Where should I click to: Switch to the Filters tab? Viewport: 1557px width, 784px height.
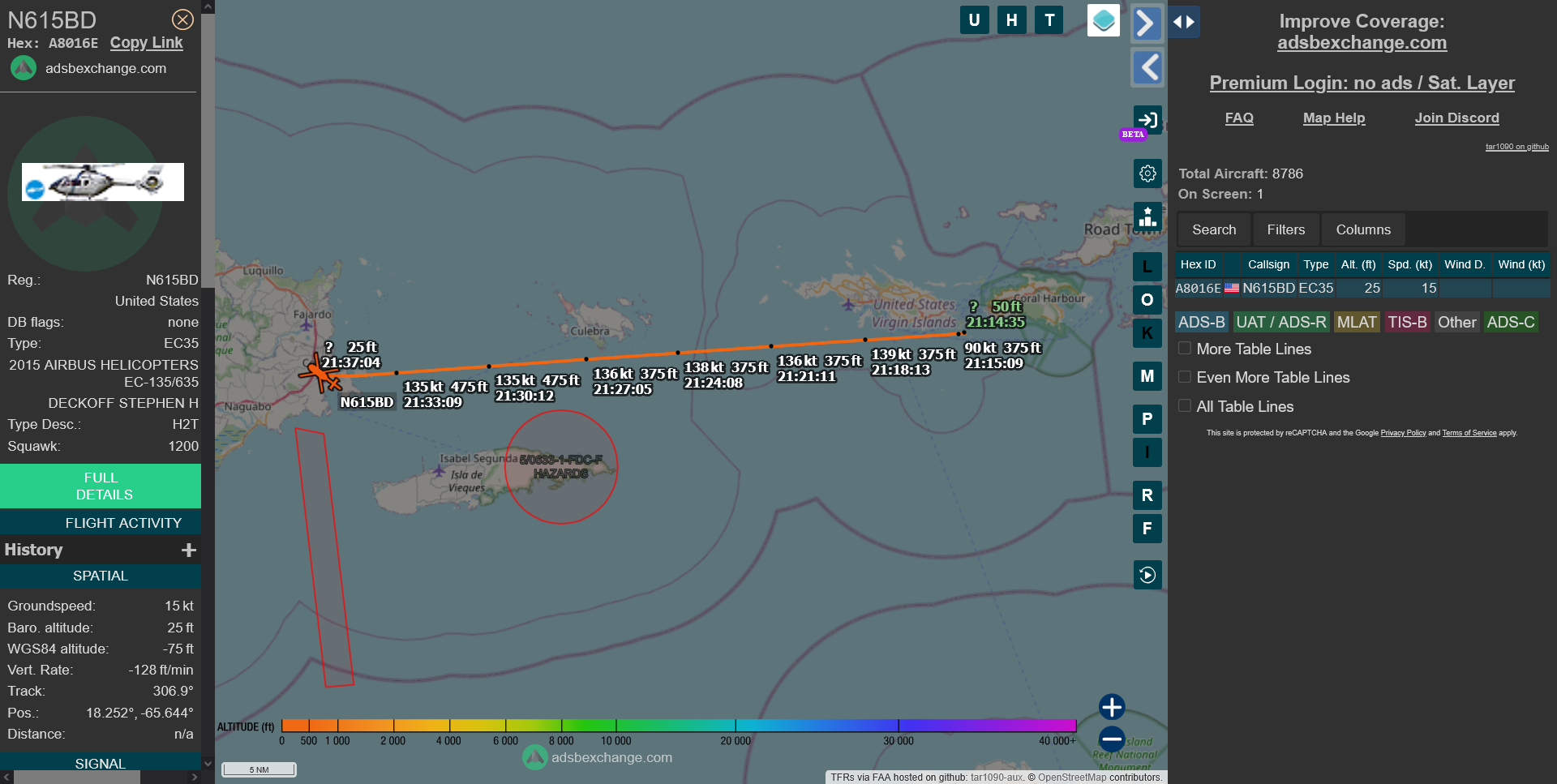pyautogui.click(x=1285, y=230)
